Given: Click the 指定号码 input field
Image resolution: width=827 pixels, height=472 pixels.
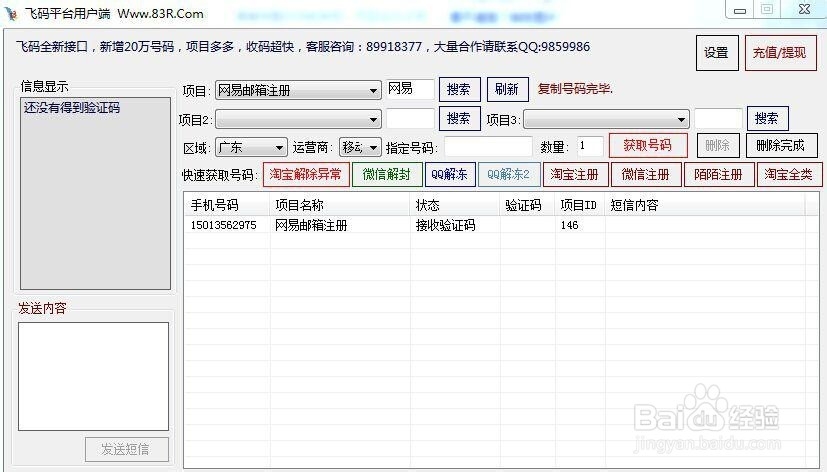Looking at the screenshot, I should click(x=488, y=147).
